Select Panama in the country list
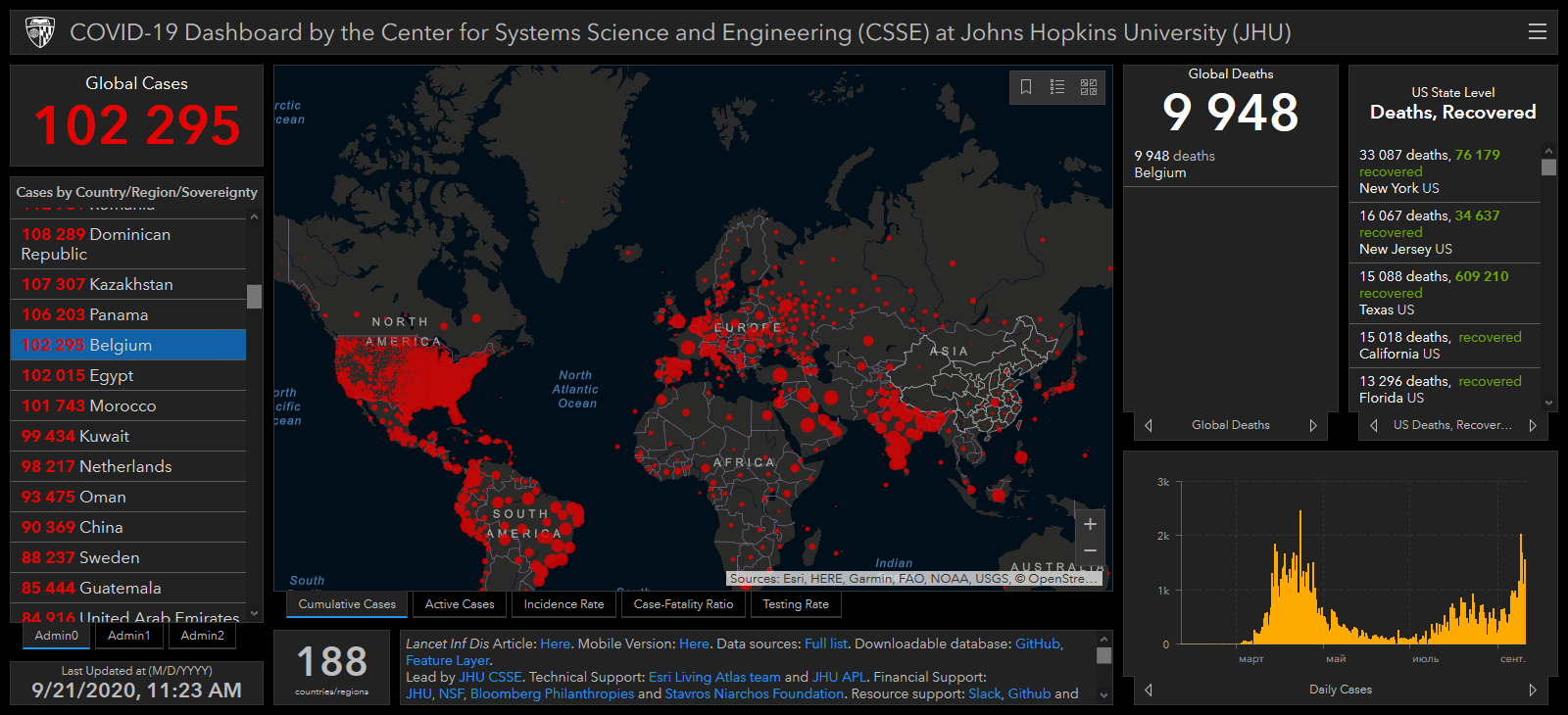Image resolution: width=1568 pixels, height=715 pixels. pos(128,314)
